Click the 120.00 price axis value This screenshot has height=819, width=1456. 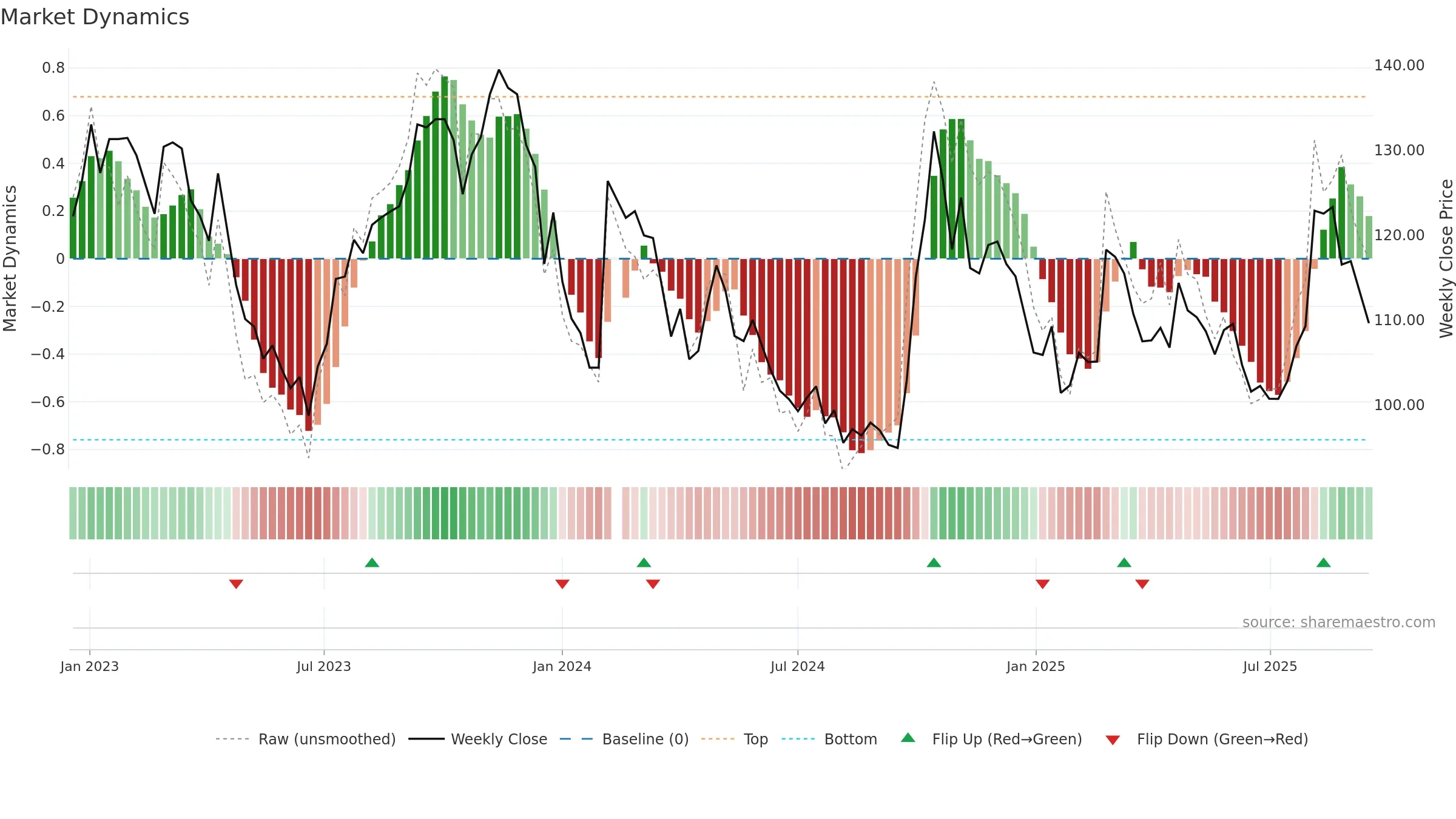pos(1399,235)
